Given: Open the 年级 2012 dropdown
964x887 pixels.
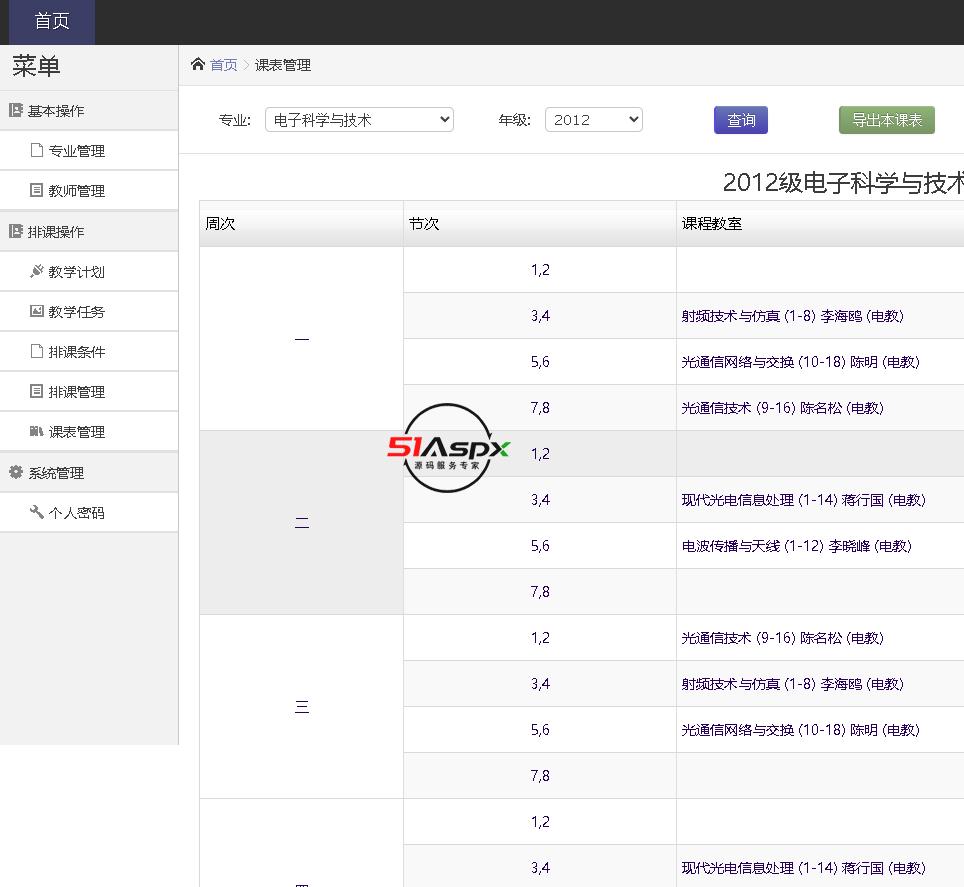Looking at the screenshot, I should [593, 120].
